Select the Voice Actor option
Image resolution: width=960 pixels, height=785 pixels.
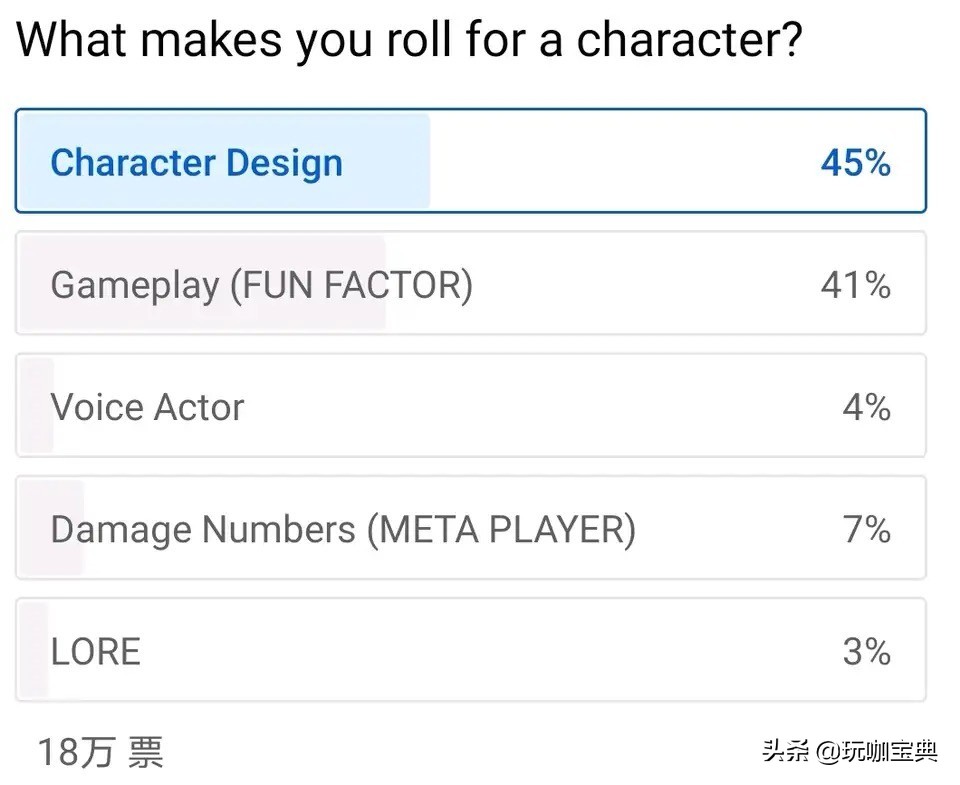click(471, 405)
